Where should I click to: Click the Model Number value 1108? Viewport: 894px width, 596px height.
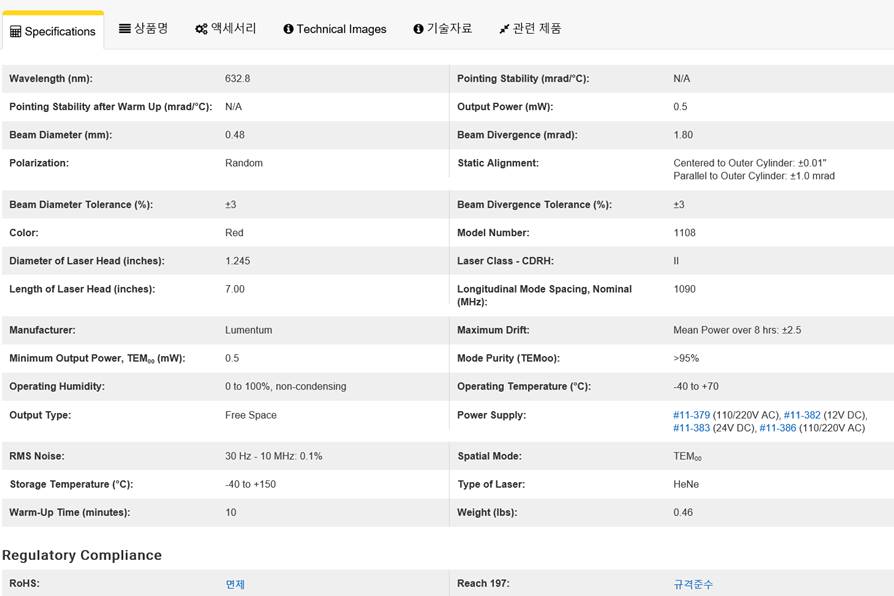pyautogui.click(x=684, y=233)
